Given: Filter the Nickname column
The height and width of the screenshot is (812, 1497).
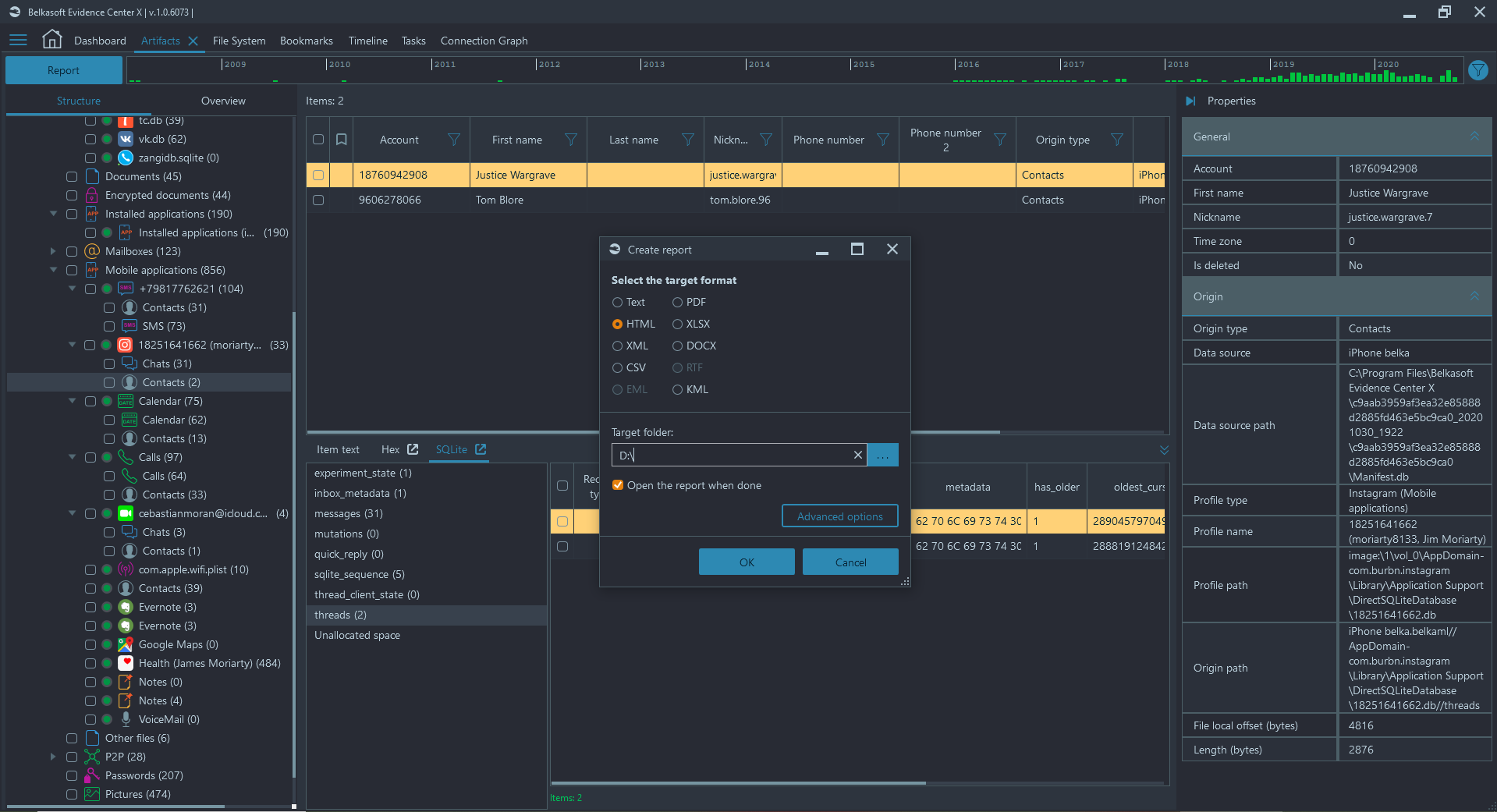Looking at the screenshot, I should coord(766,140).
